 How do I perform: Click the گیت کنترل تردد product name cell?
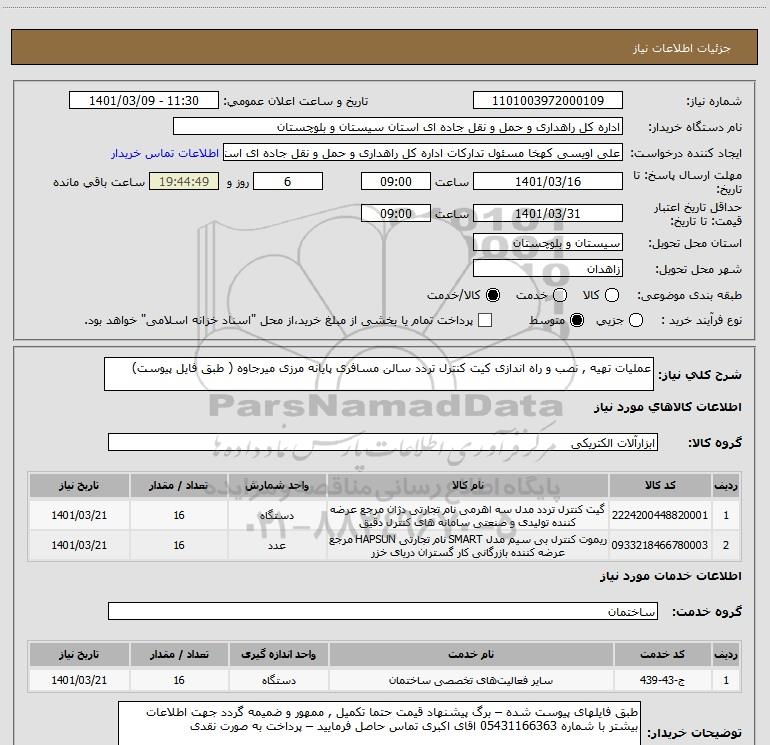coord(468,516)
